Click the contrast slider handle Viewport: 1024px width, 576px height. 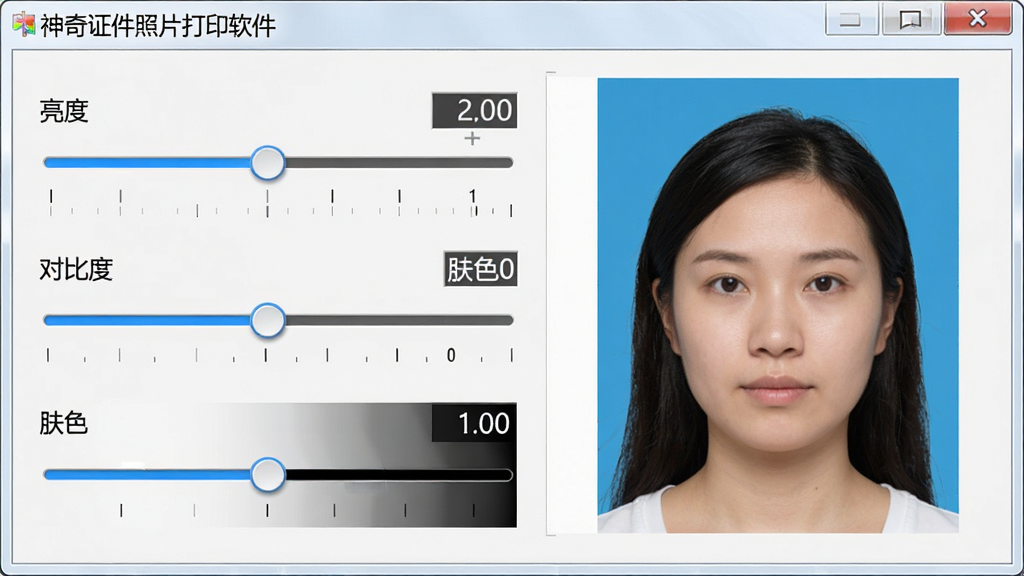tap(268, 320)
